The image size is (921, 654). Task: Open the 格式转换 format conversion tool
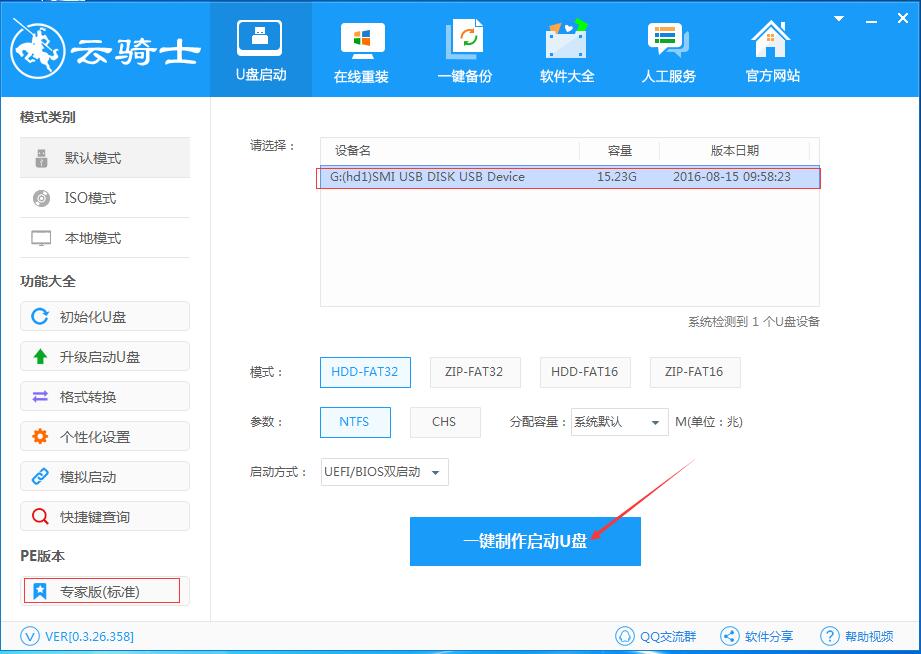[104, 396]
